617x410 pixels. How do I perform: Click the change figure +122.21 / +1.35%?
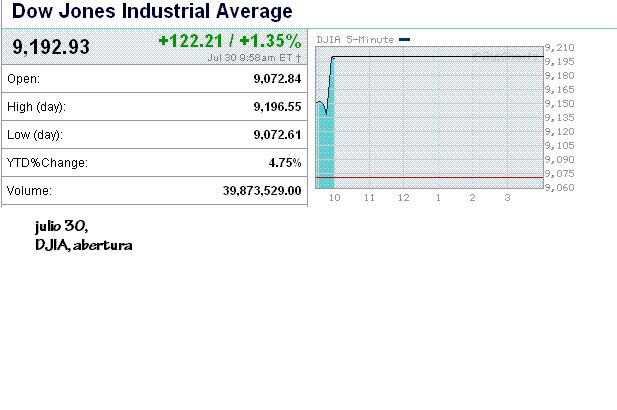click(x=230, y=41)
